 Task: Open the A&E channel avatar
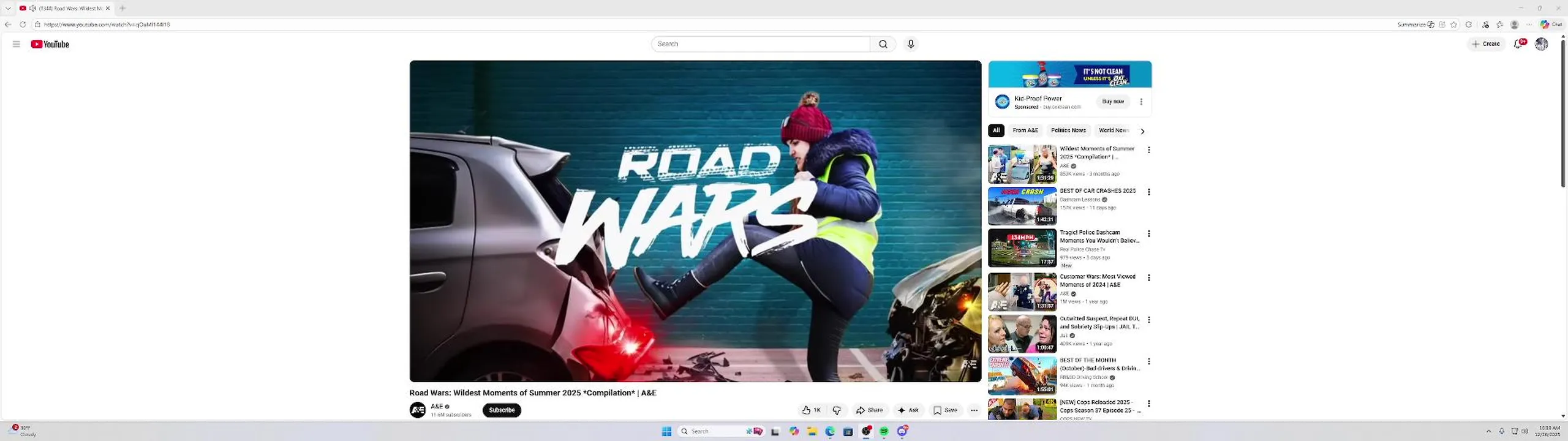(418, 410)
